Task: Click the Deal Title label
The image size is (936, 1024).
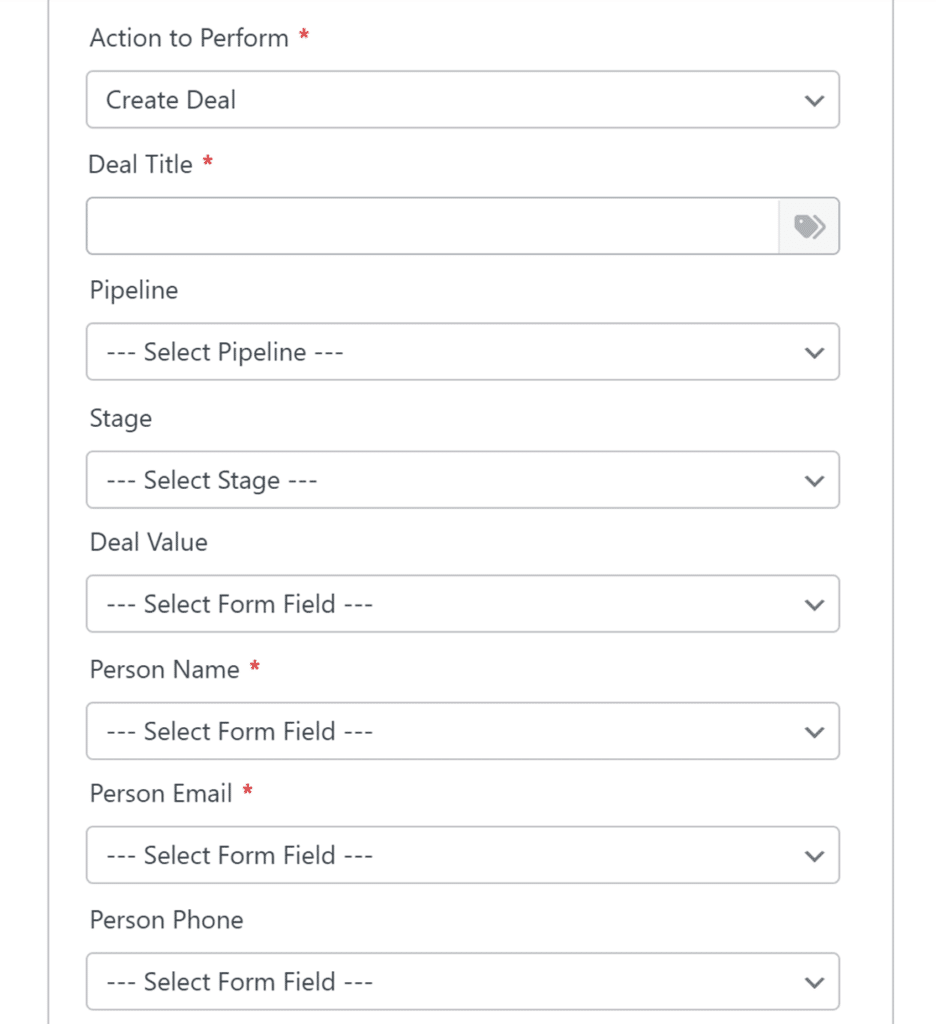Action: point(140,164)
